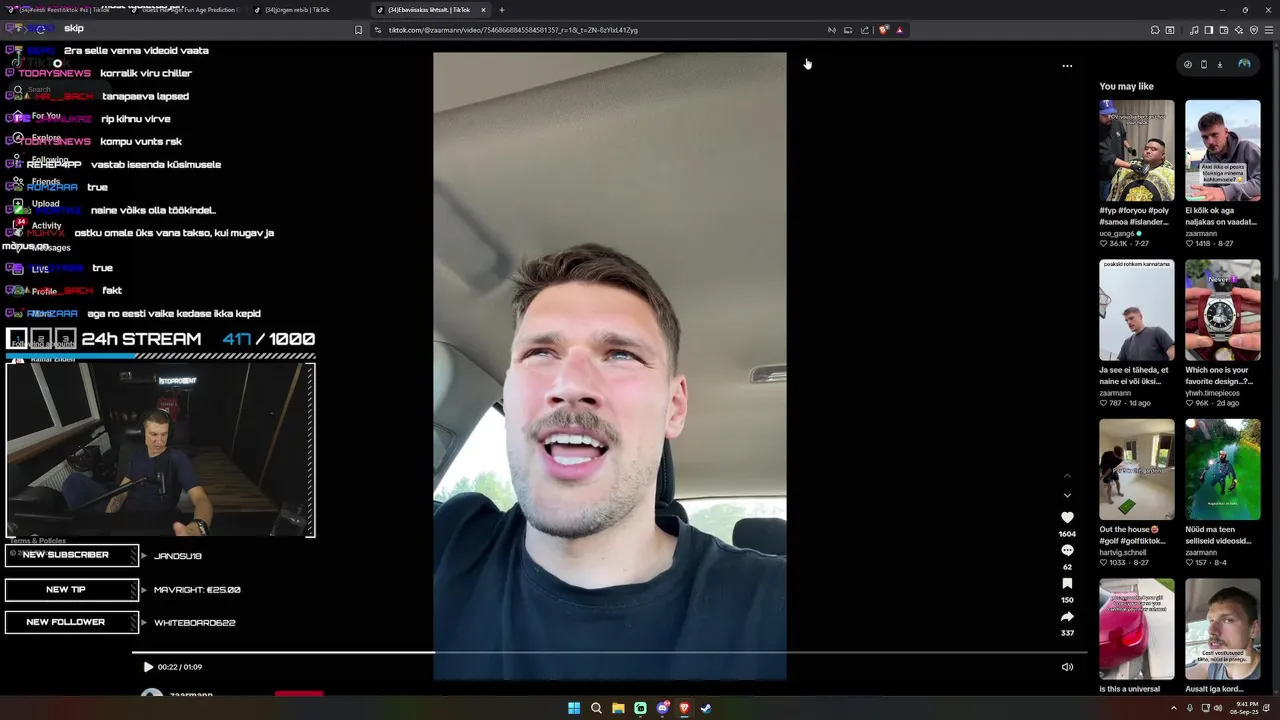This screenshot has width=1280, height=720.
Task: Open the Brave hamburger menu
Action: click(x=1270, y=30)
